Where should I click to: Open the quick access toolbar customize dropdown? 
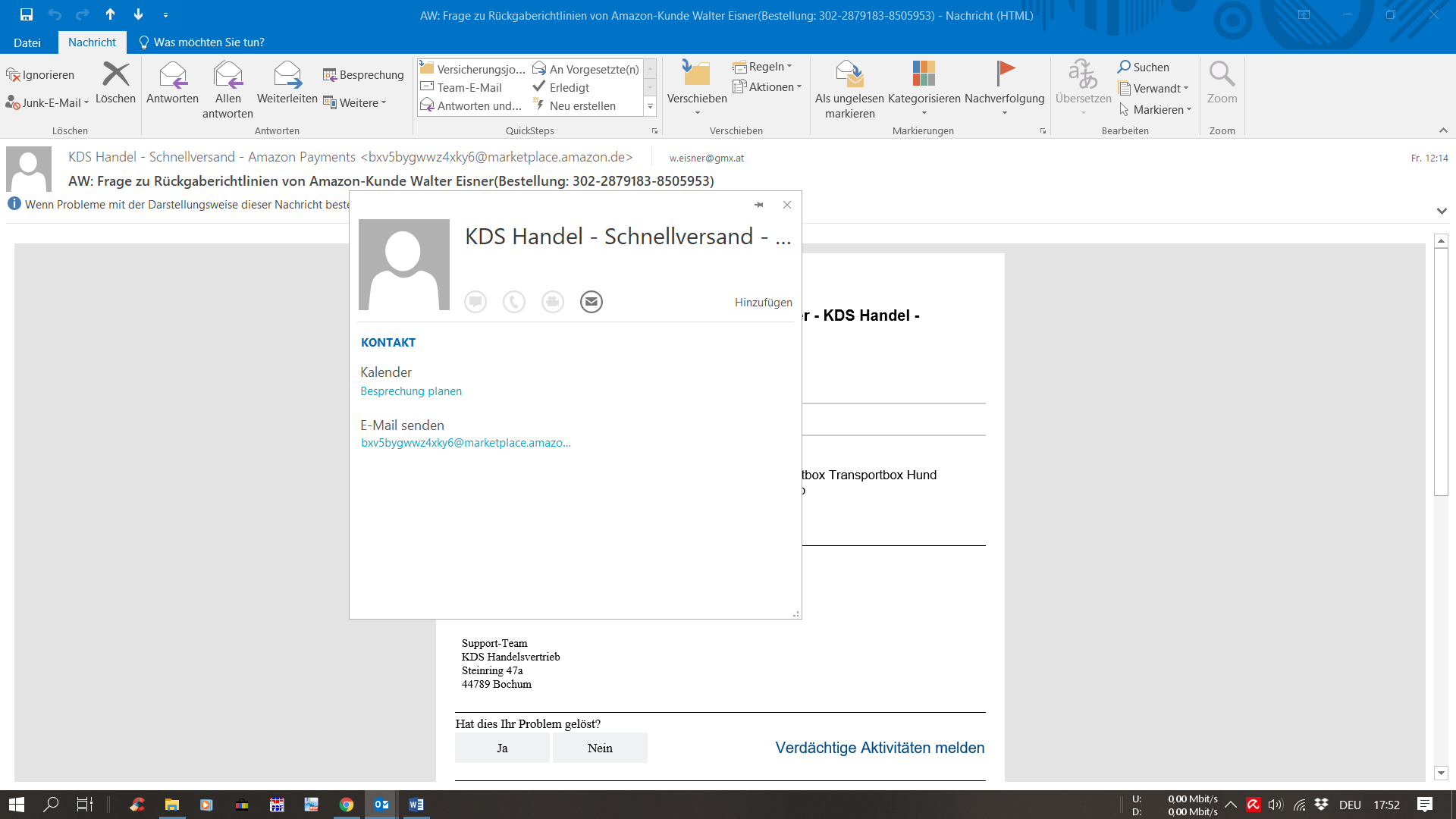click(x=165, y=15)
